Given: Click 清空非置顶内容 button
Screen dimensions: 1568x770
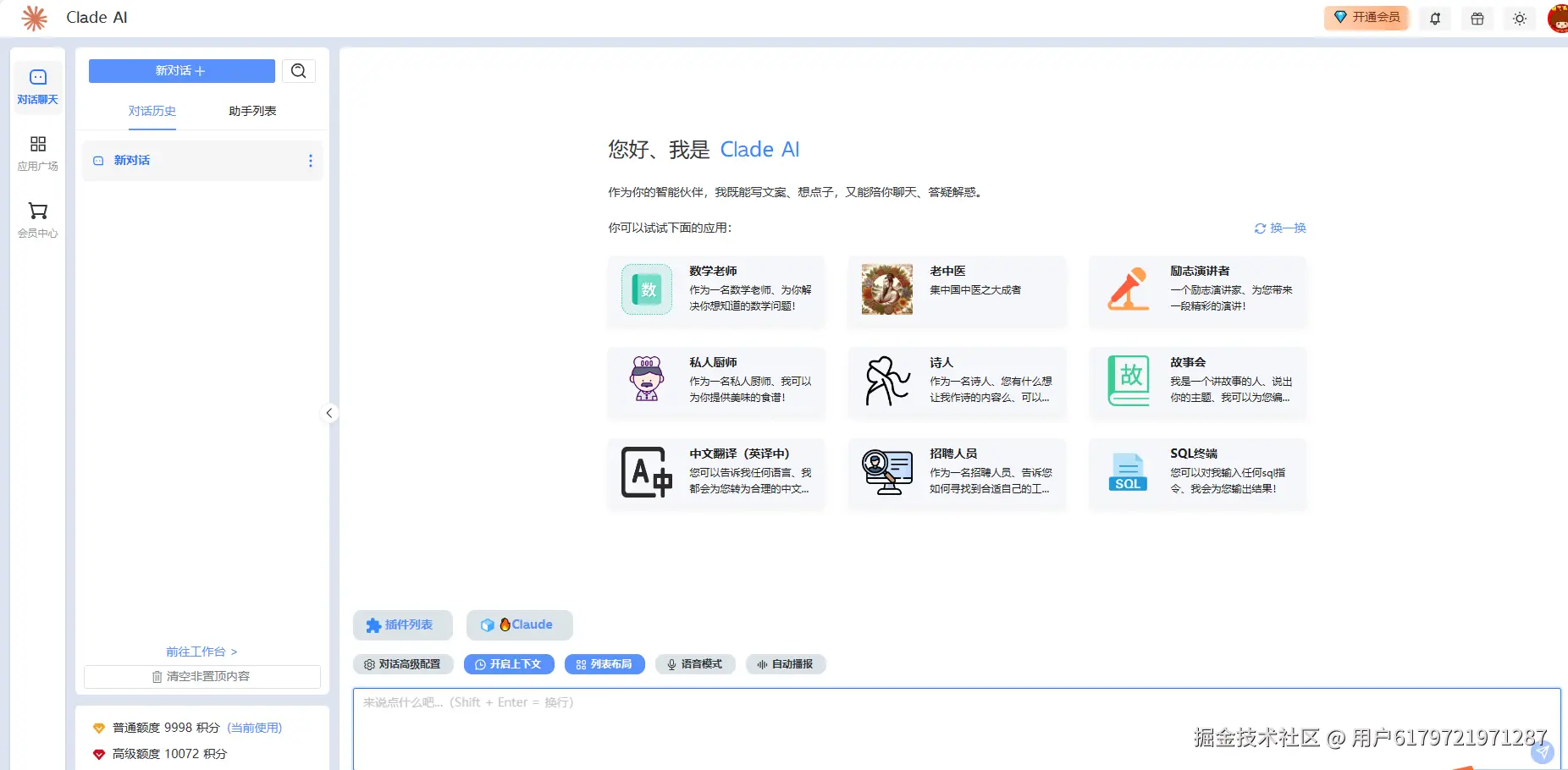Looking at the screenshot, I should coord(202,677).
